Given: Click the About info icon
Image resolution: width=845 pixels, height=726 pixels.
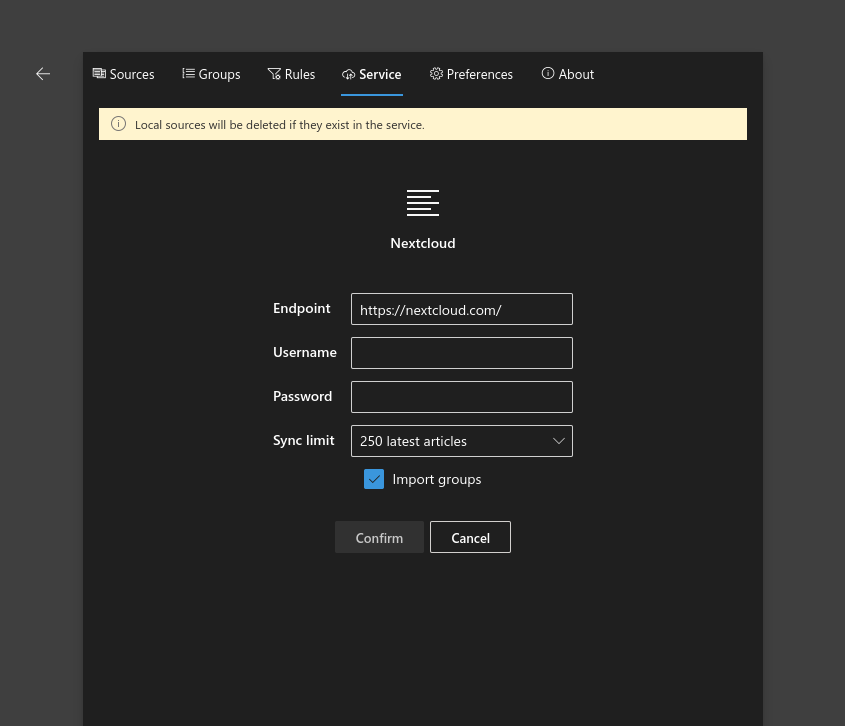Looking at the screenshot, I should click(548, 73).
